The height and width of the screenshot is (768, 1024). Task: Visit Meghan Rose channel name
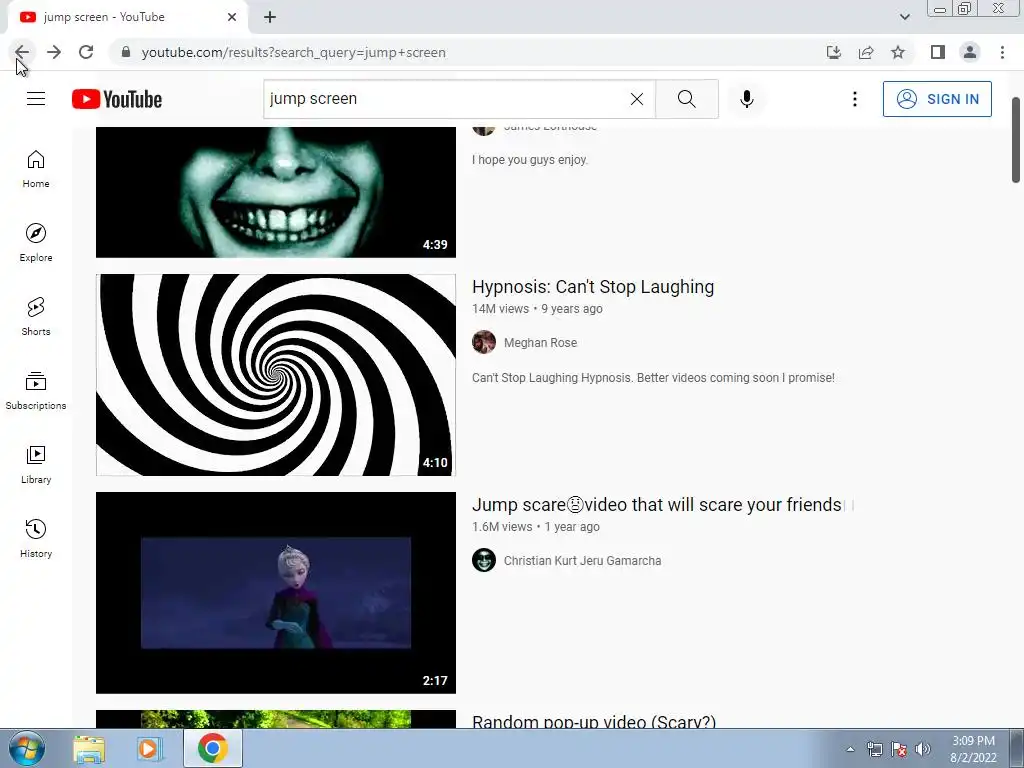(x=540, y=342)
